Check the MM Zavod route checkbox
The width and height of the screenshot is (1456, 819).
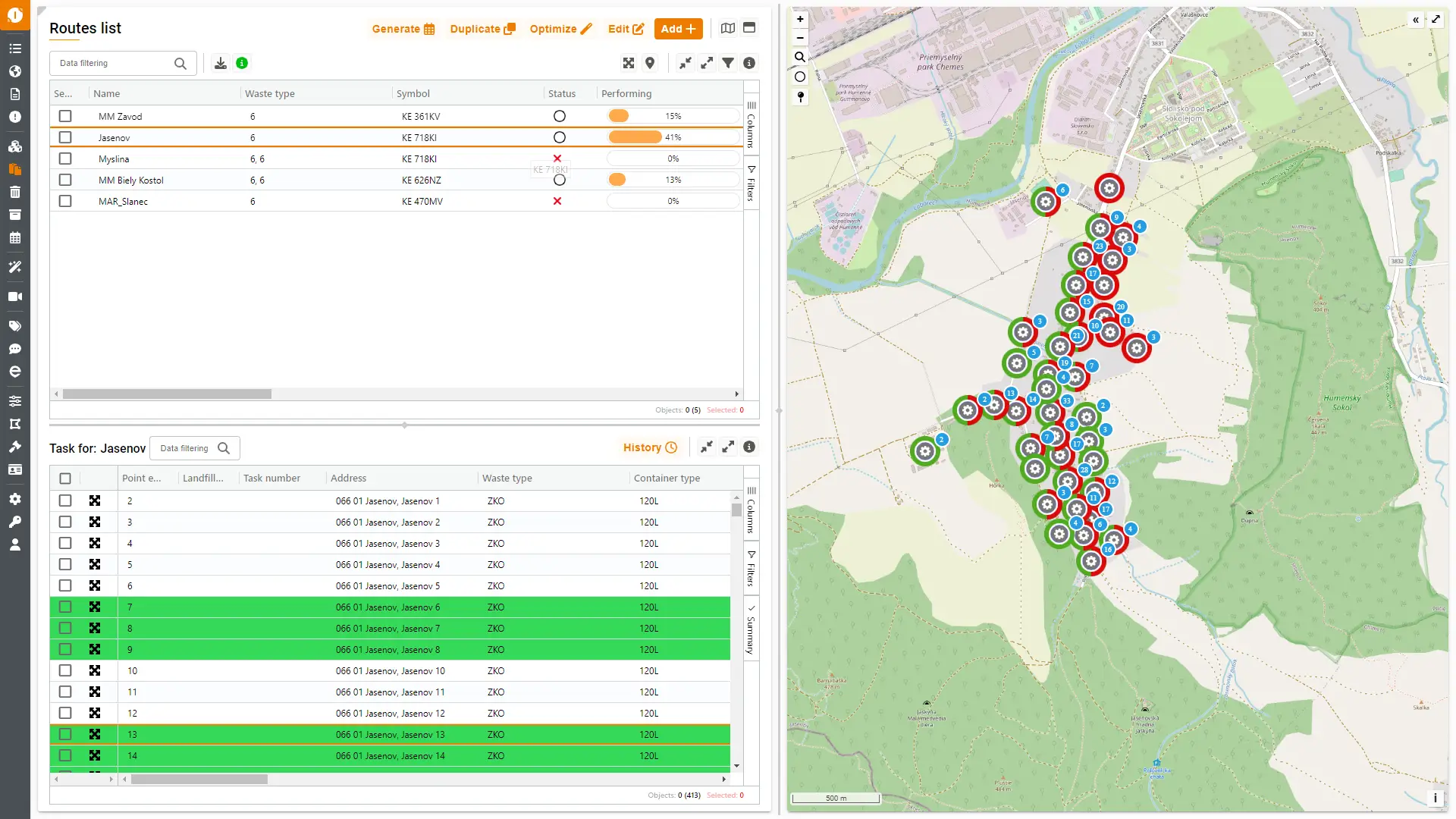pos(65,116)
